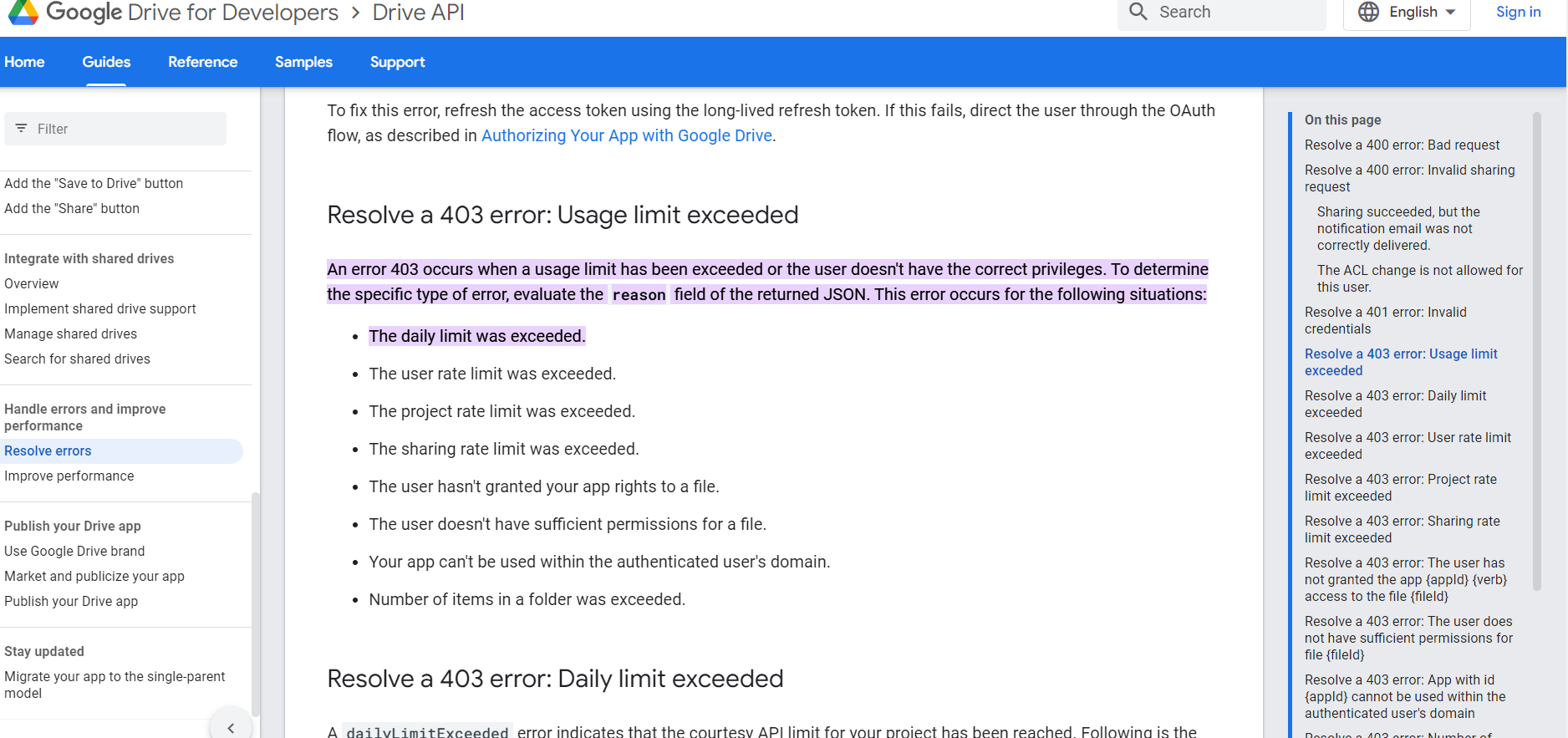1568x738 pixels.
Task: Open the Home tab
Action: point(24,62)
